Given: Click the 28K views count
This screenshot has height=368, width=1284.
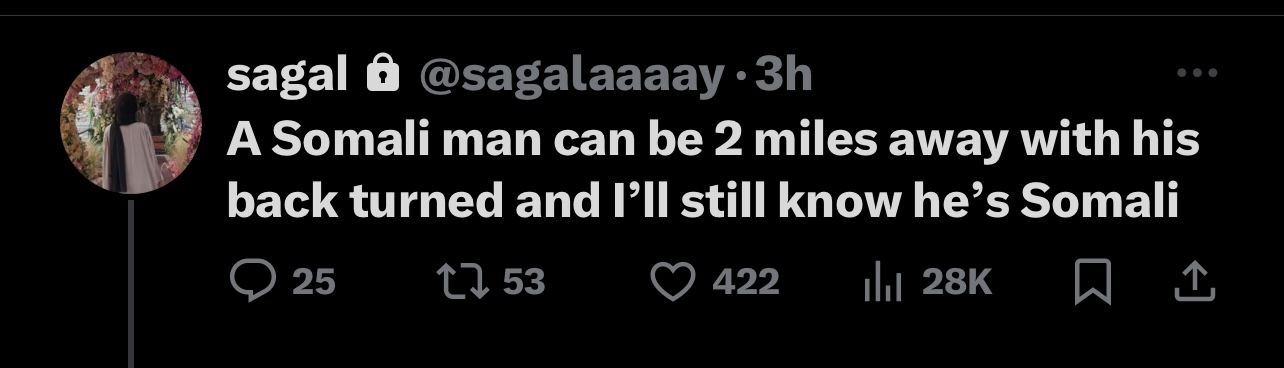Looking at the screenshot, I should pyautogui.click(x=956, y=283).
